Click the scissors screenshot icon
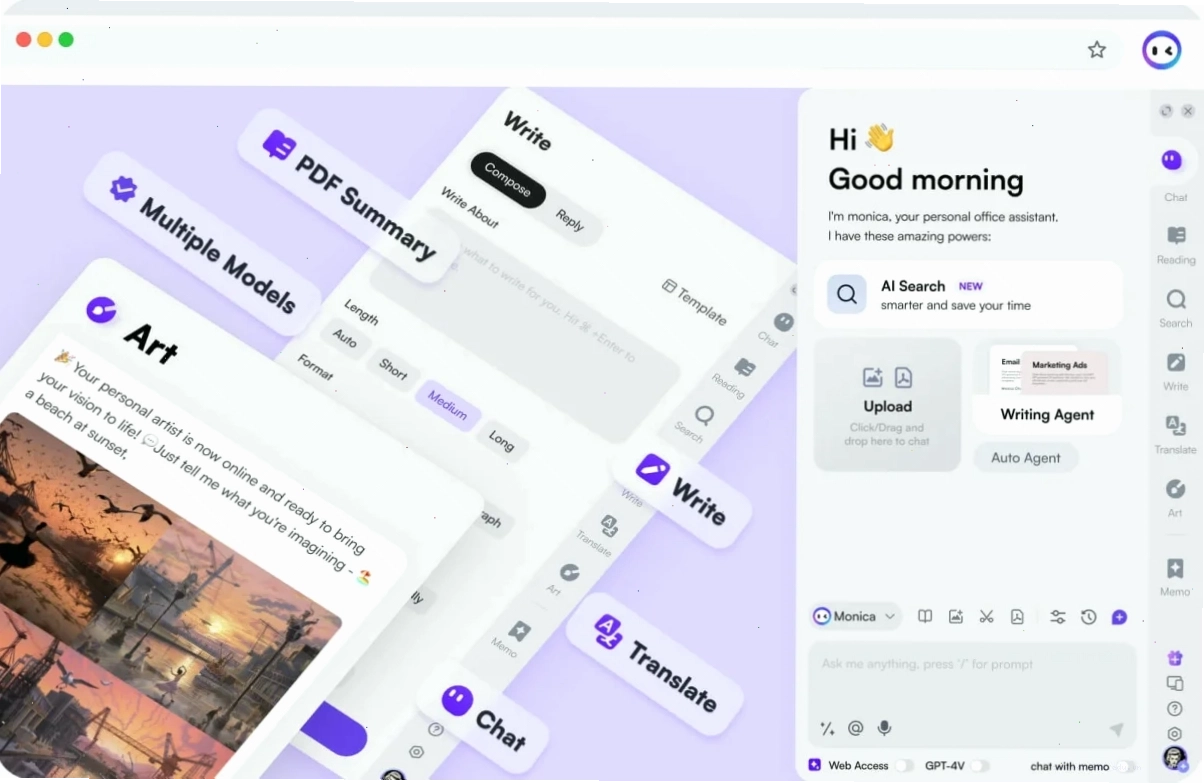 point(986,616)
